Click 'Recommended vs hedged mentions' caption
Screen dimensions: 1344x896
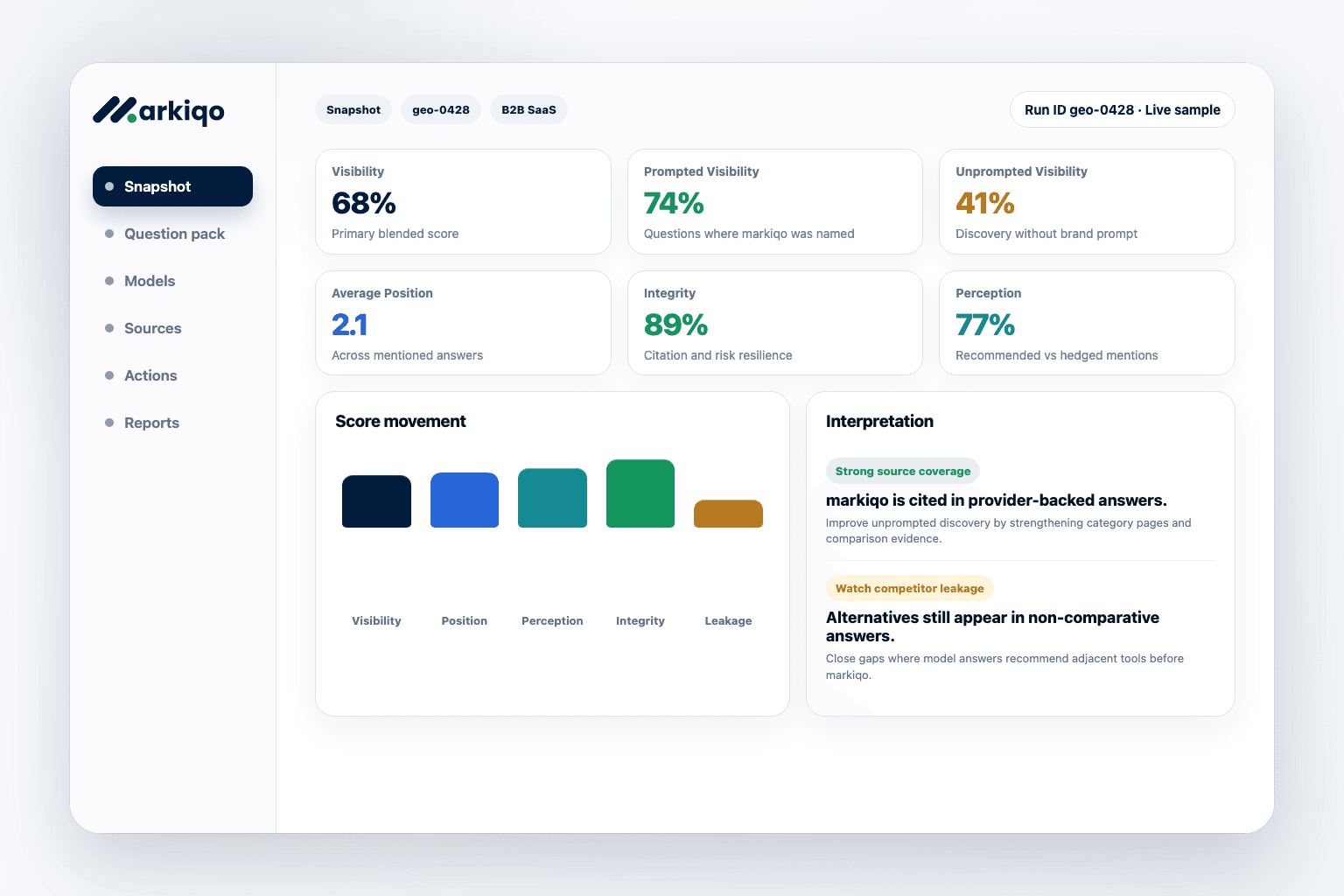(x=1057, y=355)
